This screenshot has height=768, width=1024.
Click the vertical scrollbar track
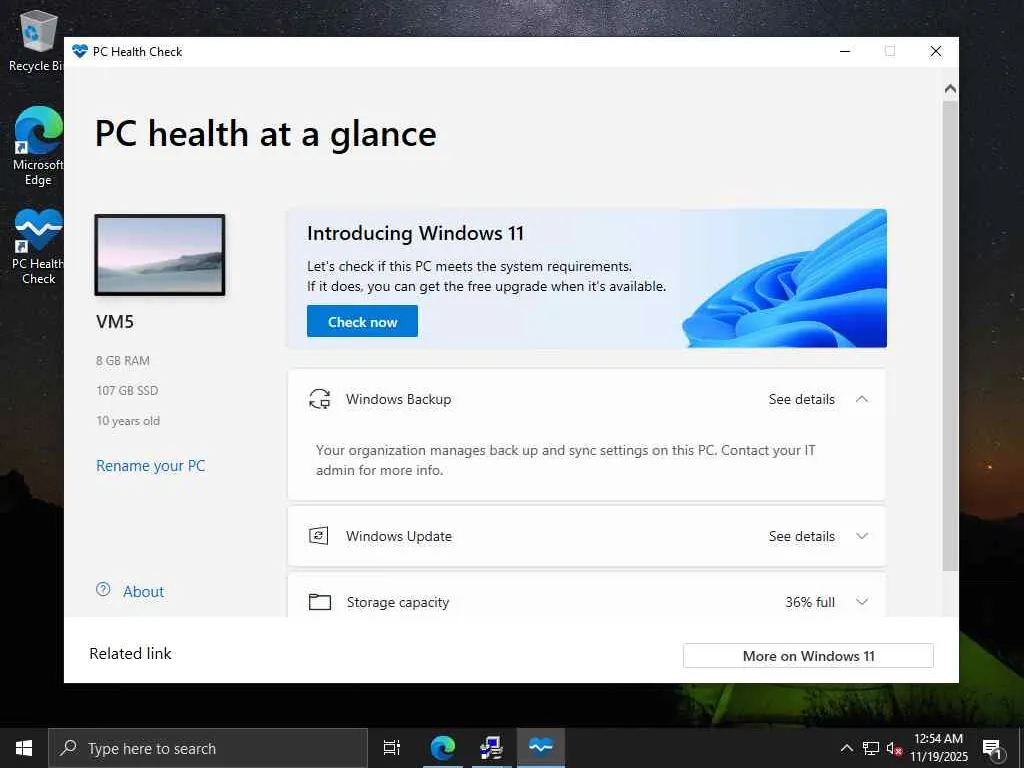(950, 334)
